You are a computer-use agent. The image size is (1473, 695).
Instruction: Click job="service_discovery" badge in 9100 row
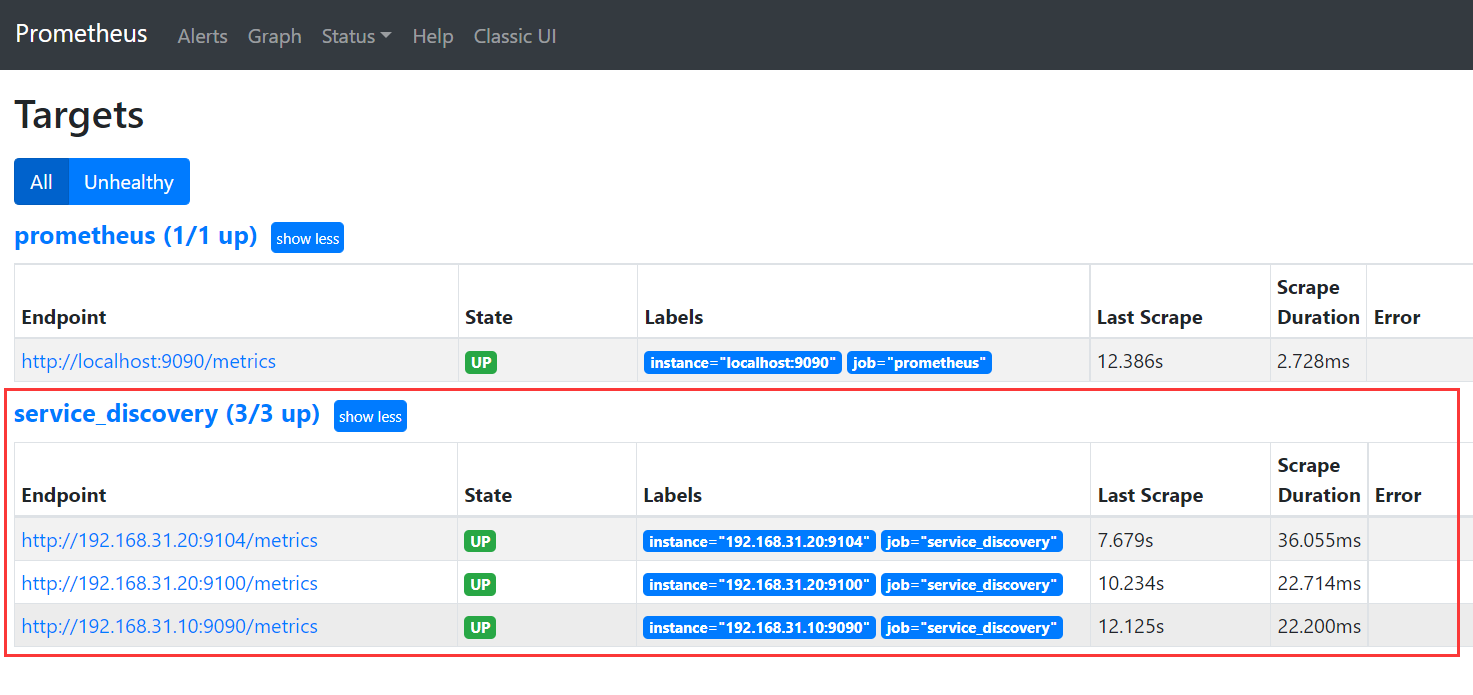972,584
